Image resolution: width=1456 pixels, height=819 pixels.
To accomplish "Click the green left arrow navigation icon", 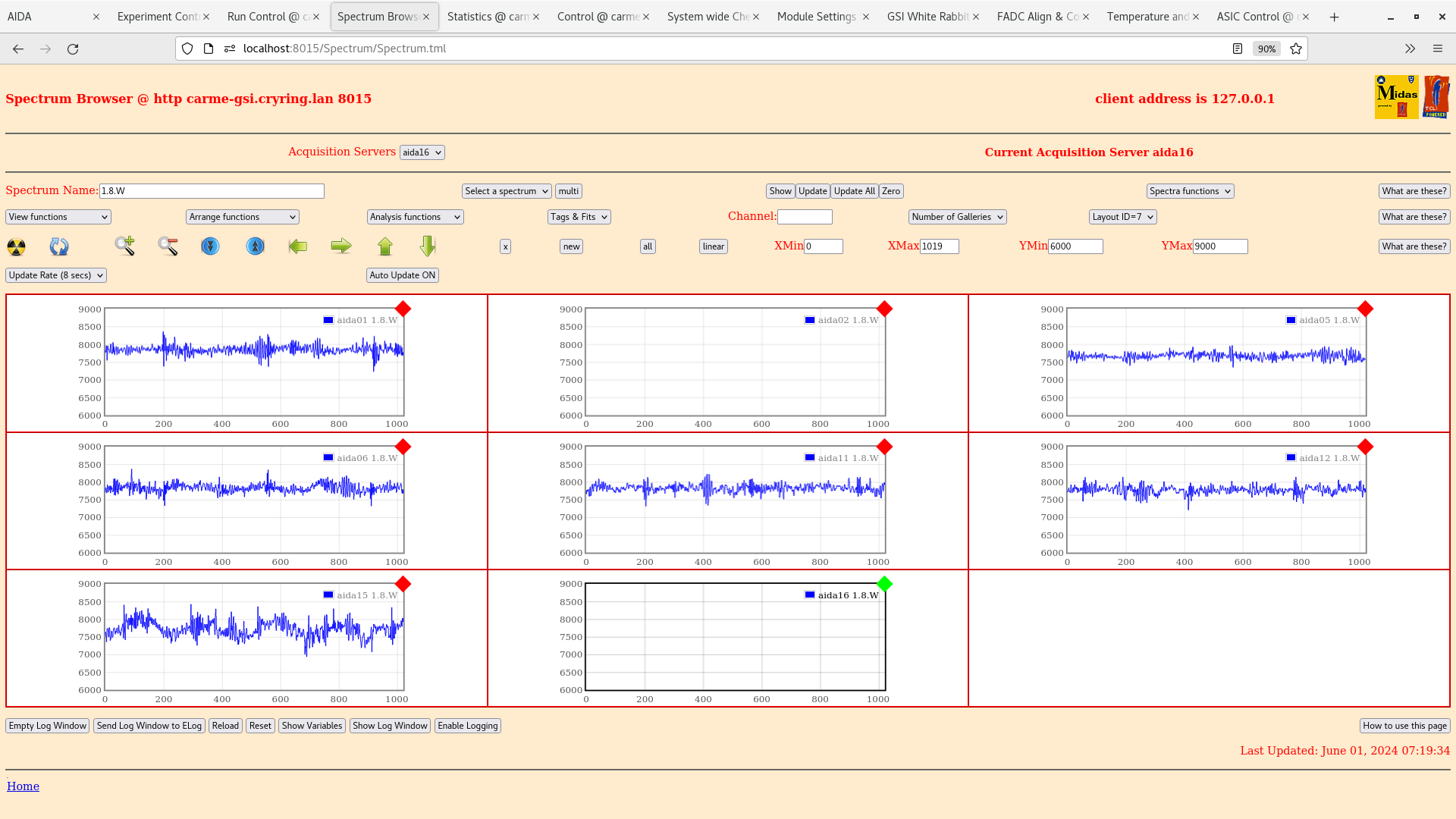I will tap(298, 246).
